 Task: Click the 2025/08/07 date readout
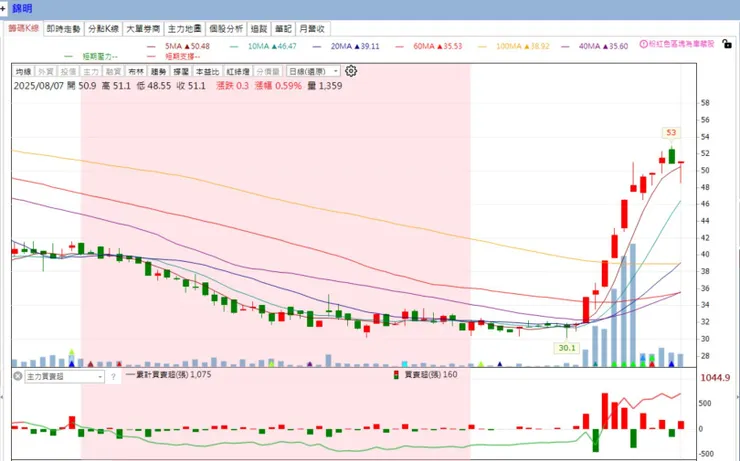39,86
